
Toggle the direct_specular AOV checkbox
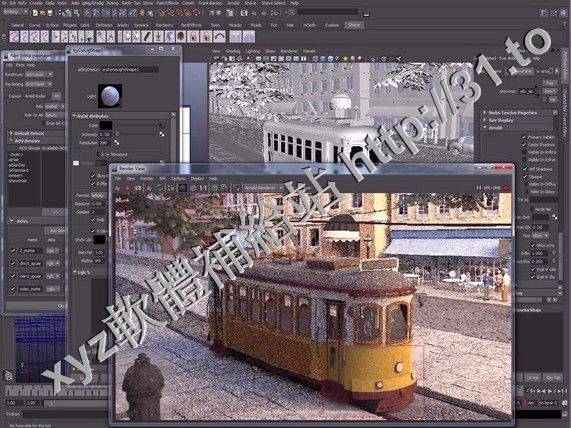pyautogui.click(x=13, y=263)
